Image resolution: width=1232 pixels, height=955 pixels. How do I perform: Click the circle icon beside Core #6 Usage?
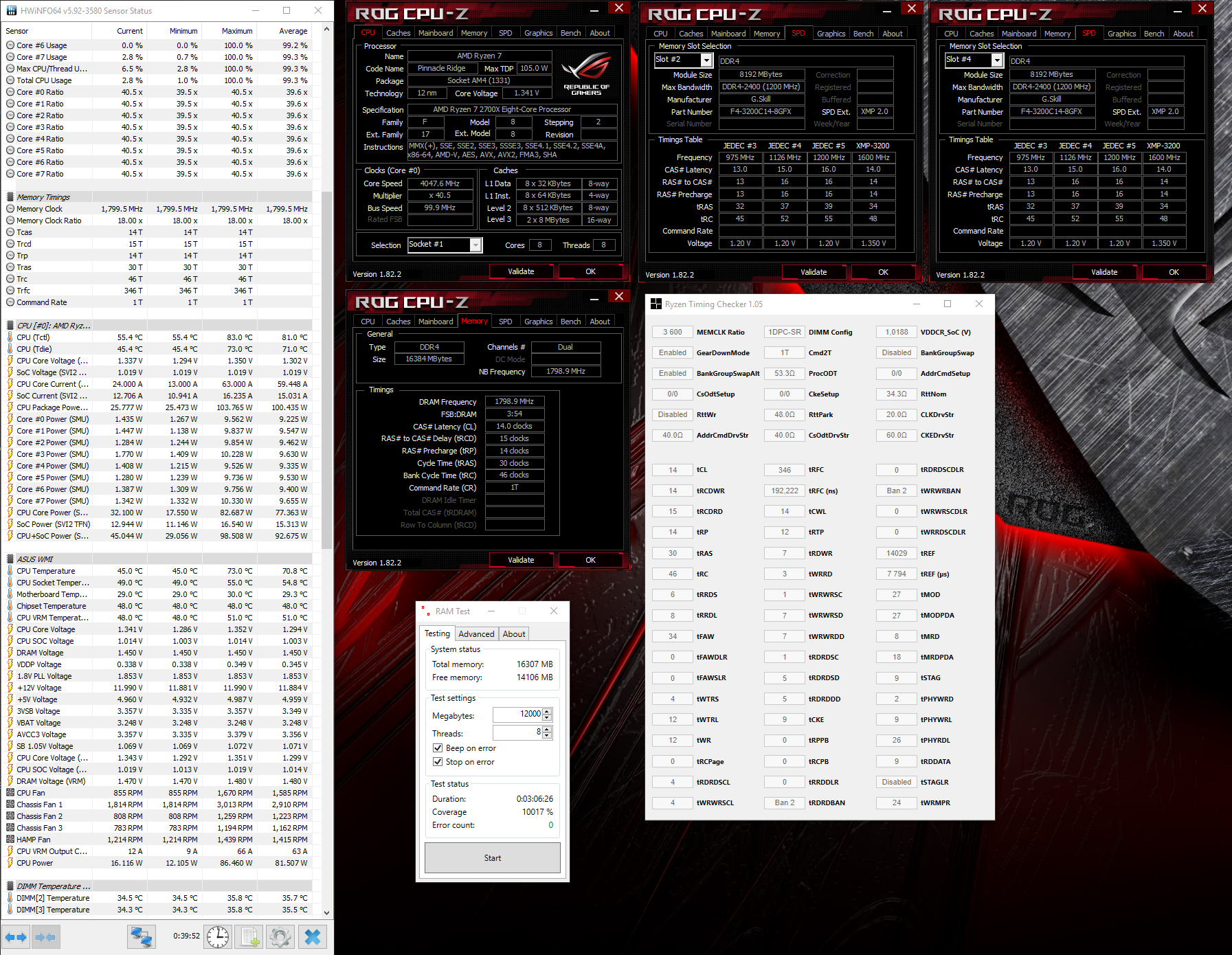(x=10, y=45)
